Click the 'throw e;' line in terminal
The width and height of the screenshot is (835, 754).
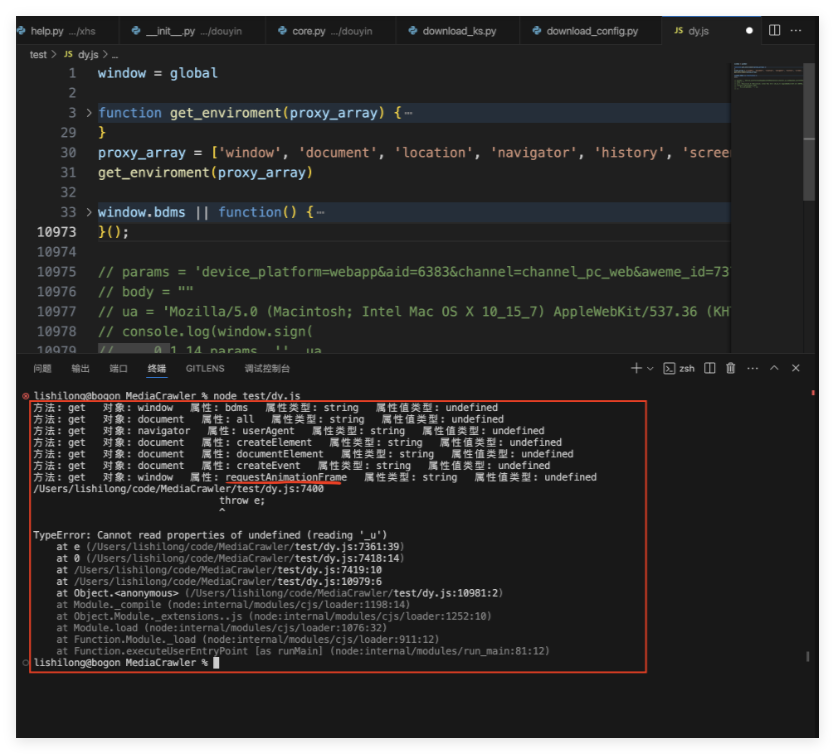[x=242, y=501]
